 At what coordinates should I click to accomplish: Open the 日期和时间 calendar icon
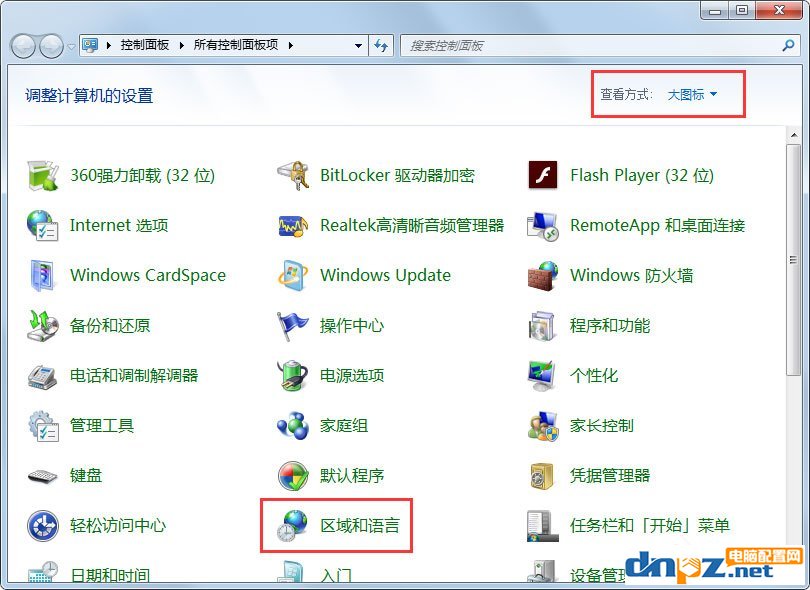42,574
